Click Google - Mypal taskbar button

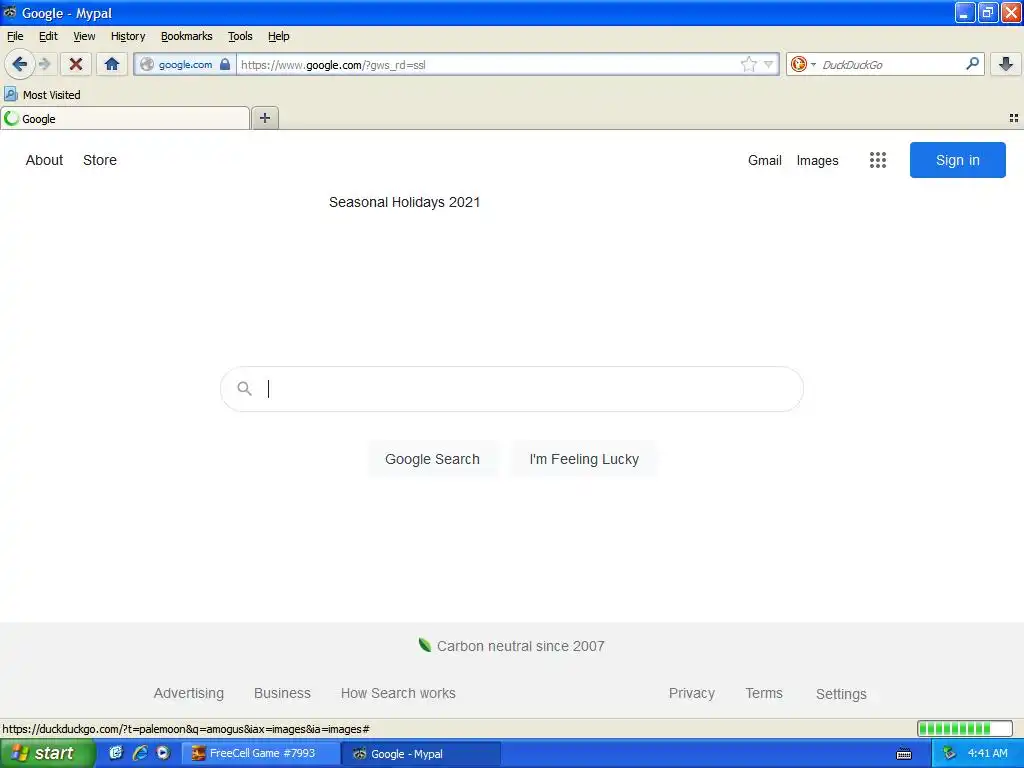tap(421, 754)
